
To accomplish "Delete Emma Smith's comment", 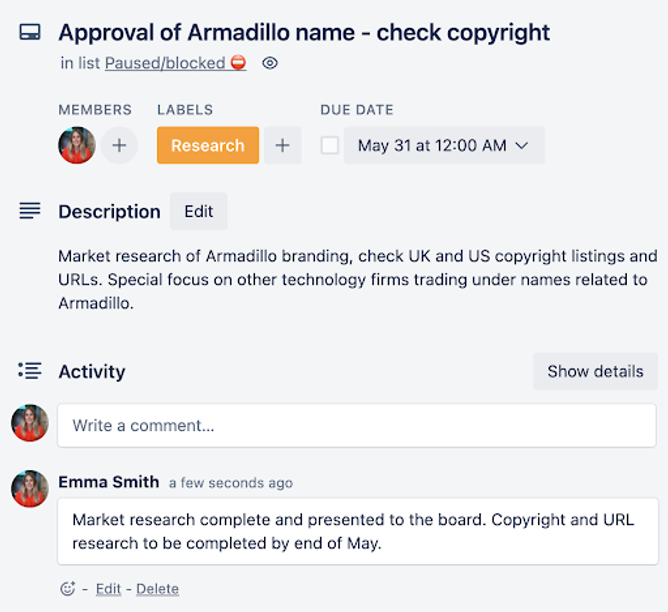I will (x=158, y=589).
